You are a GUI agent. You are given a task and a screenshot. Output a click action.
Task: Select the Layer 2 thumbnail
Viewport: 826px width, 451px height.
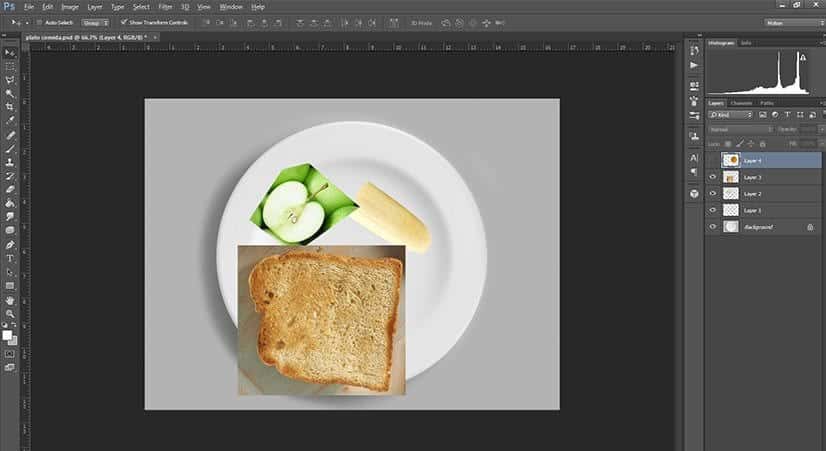pos(730,193)
